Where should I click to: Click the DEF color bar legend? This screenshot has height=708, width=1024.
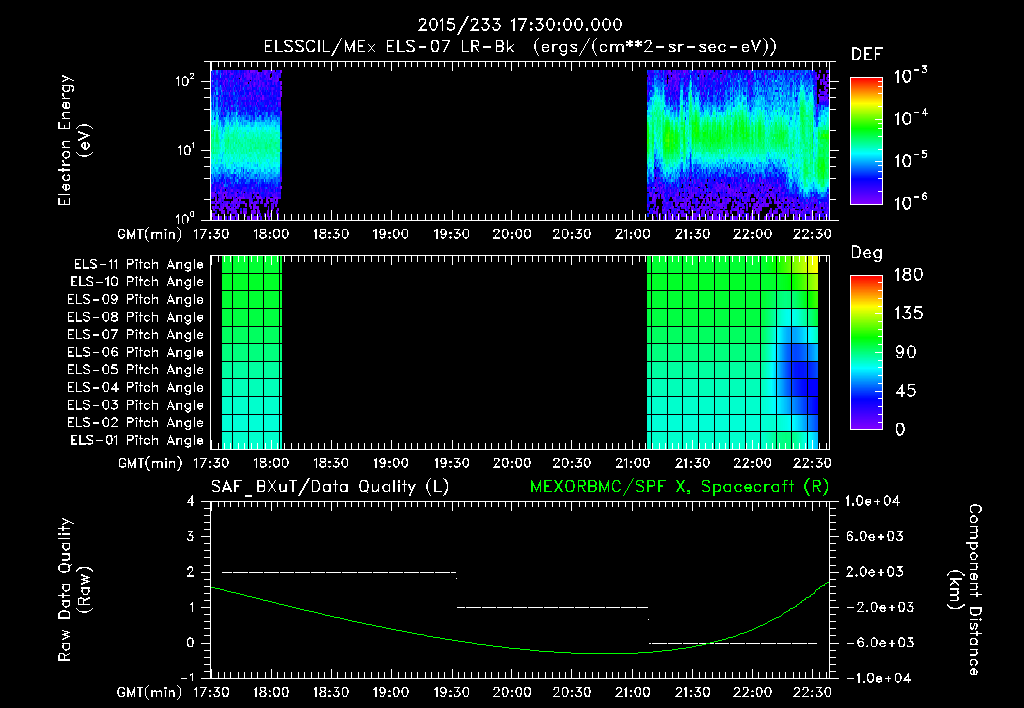[866, 140]
